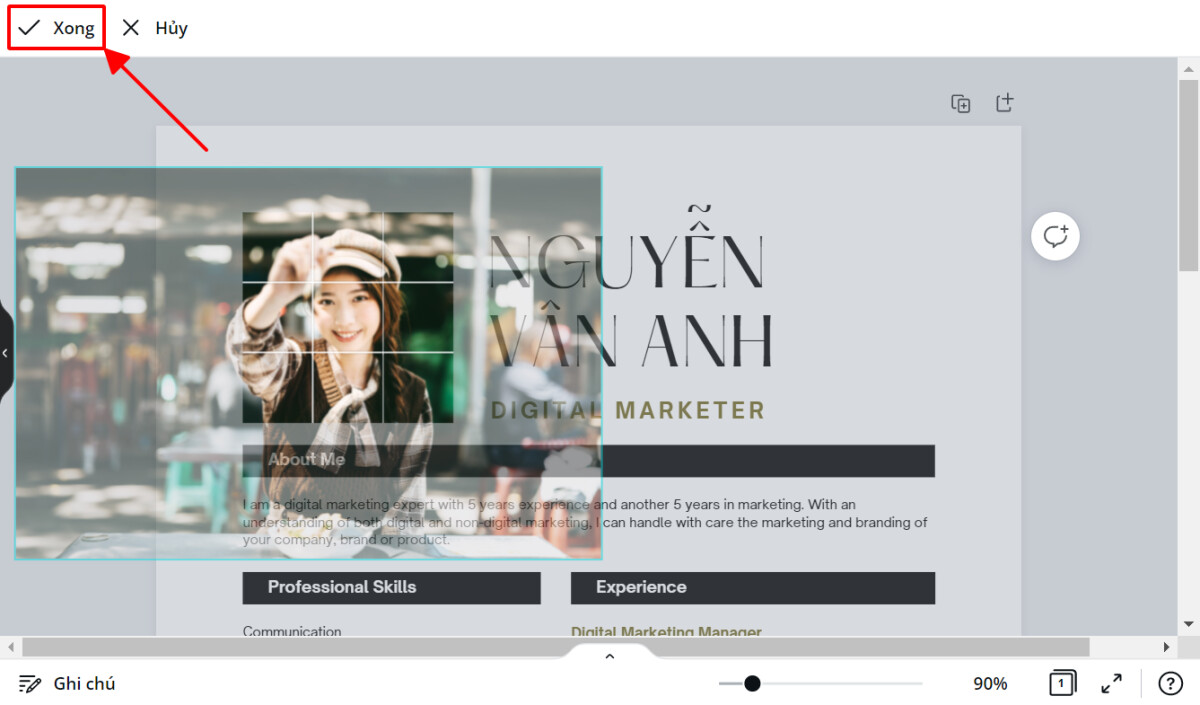Screen dimensions: 1200x705
Task: Open the 90% zoom level menu
Action: [990, 684]
